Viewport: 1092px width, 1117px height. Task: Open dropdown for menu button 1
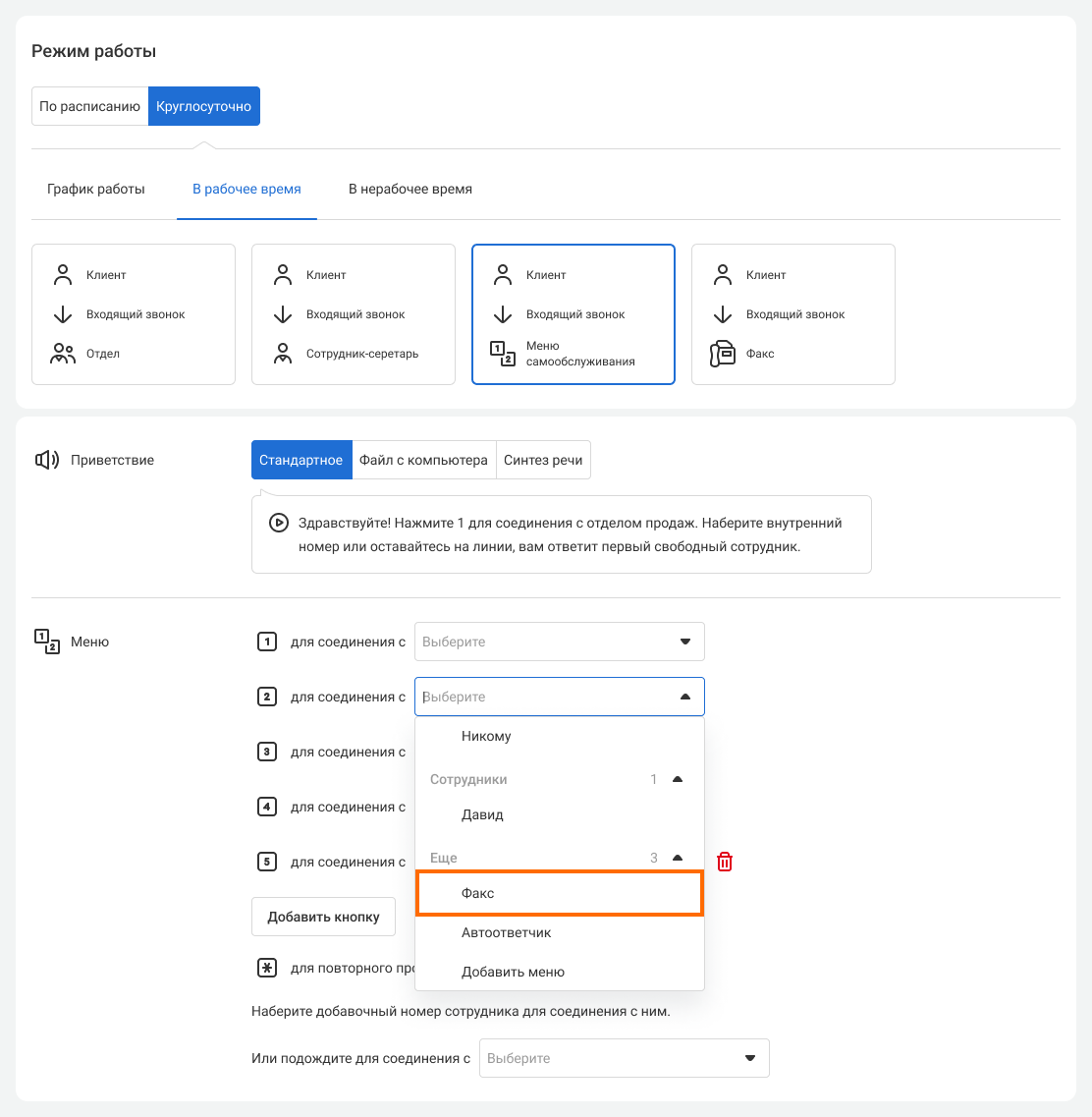point(559,642)
